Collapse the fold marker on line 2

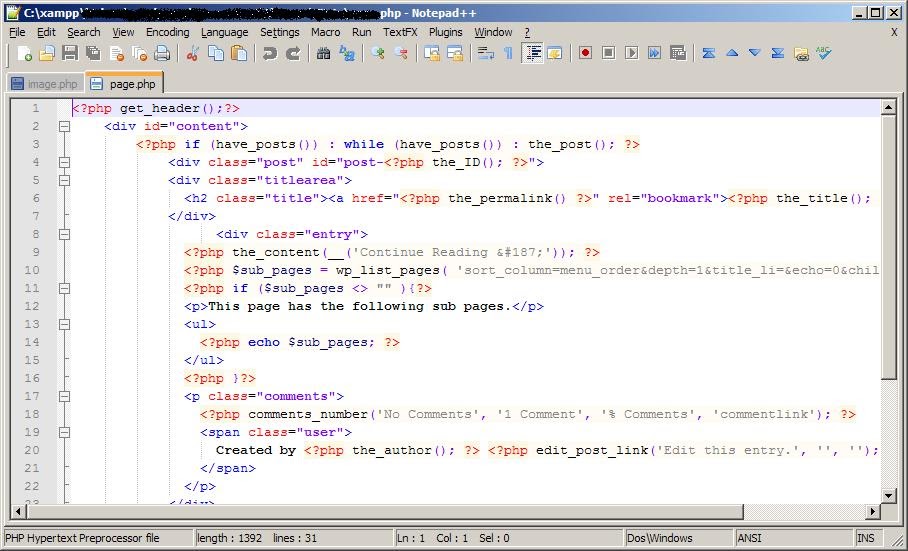click(x=64, y=126)
